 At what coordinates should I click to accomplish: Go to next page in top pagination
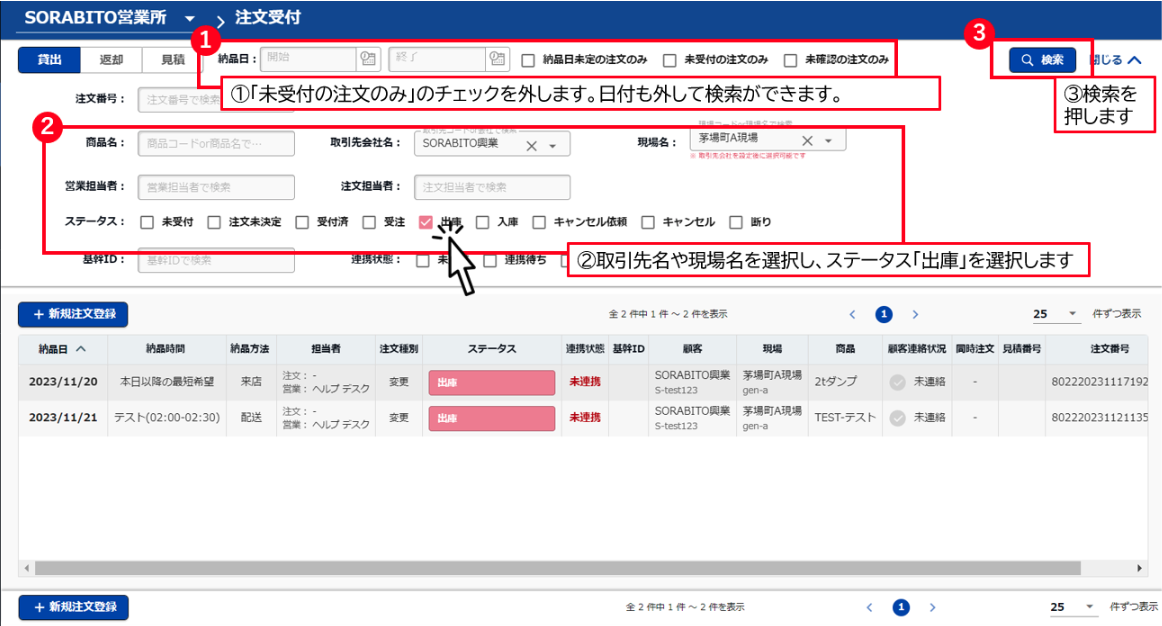click(915, 314)
